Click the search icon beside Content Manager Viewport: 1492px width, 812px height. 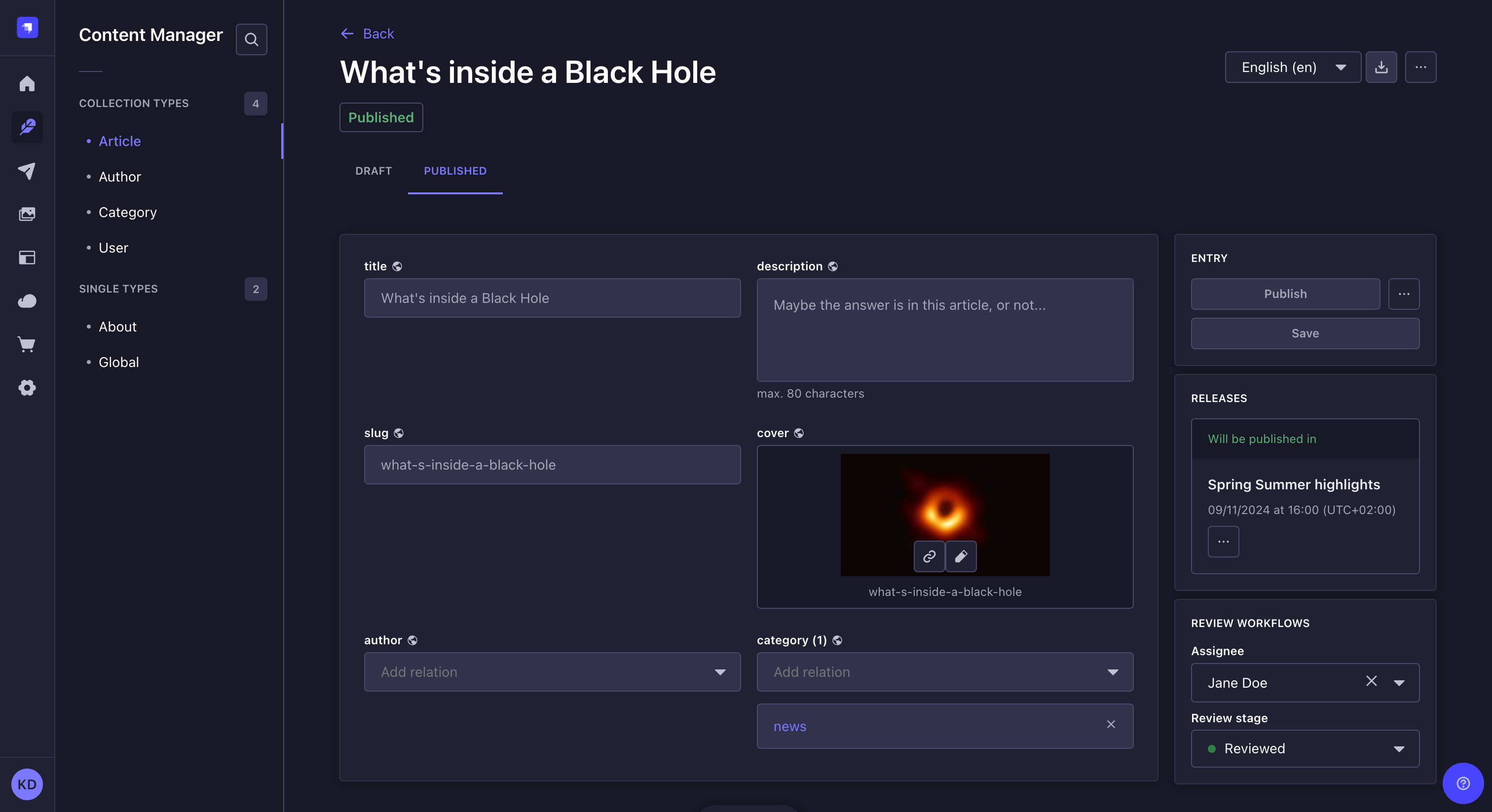pyautogui.click(x=251, y=39)
